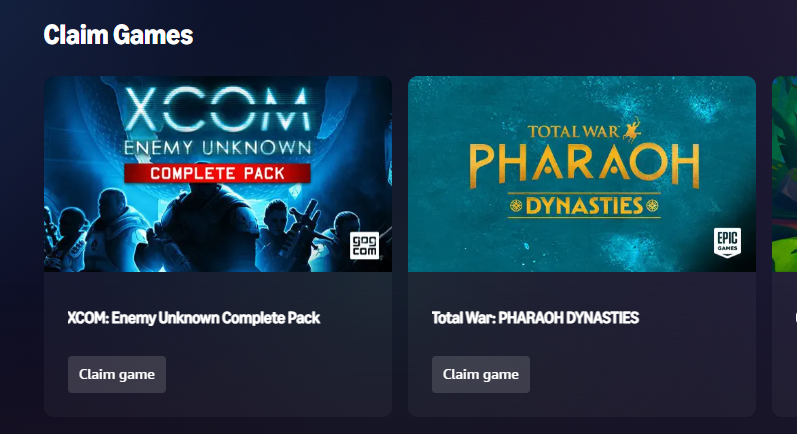Claim the XCOM: Enemy Unknown Complete Pack game

click(117, 375)
